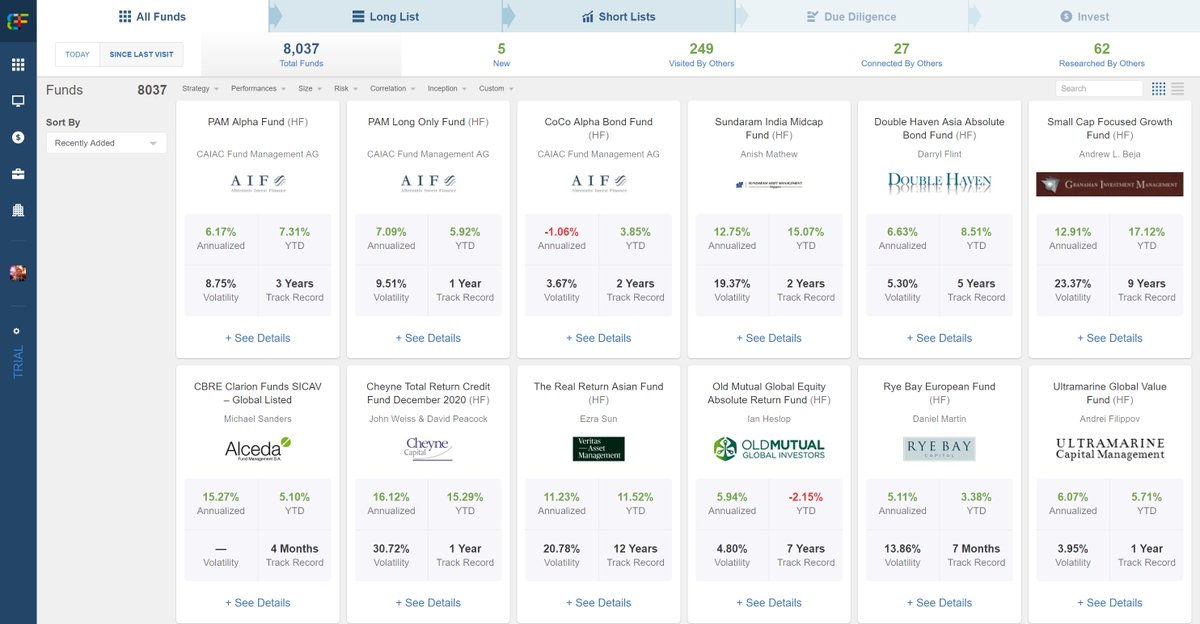This screenshot has width=1200, height=624.
Task: Expand the Size filter dropdown
Action: coord(309,89)
